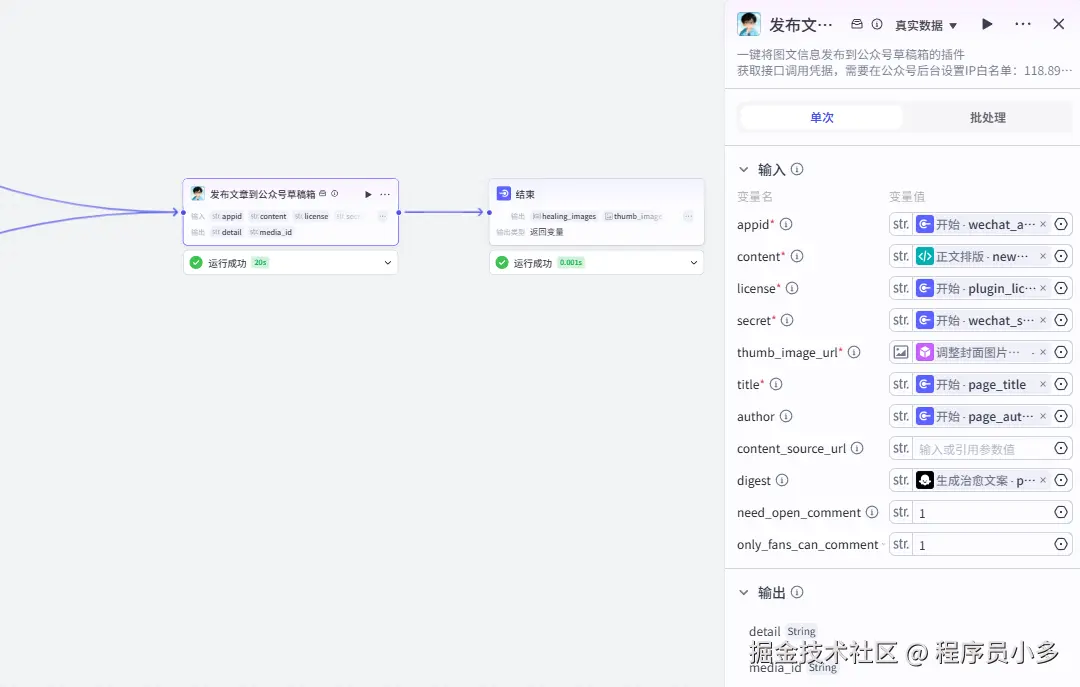
Task: Switch to the 批处理 tab
Action: [988, 117]
